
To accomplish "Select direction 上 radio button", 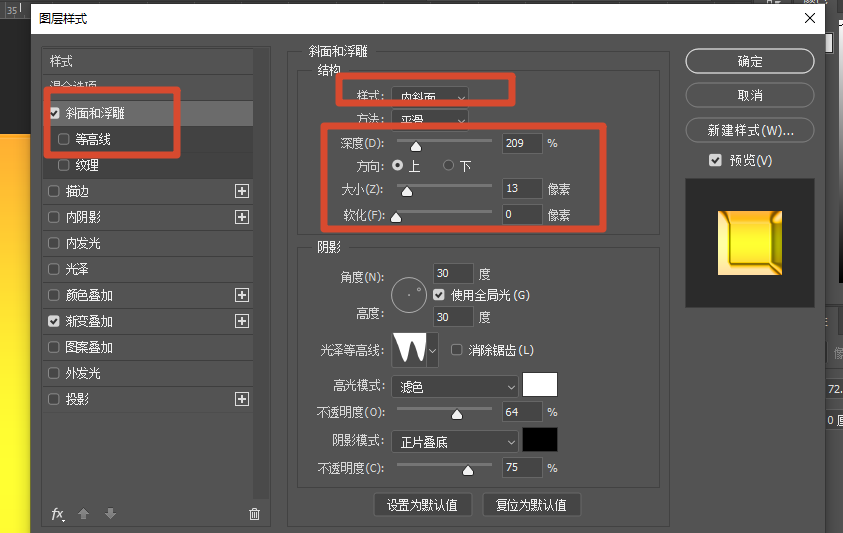I will coord(397,165).
